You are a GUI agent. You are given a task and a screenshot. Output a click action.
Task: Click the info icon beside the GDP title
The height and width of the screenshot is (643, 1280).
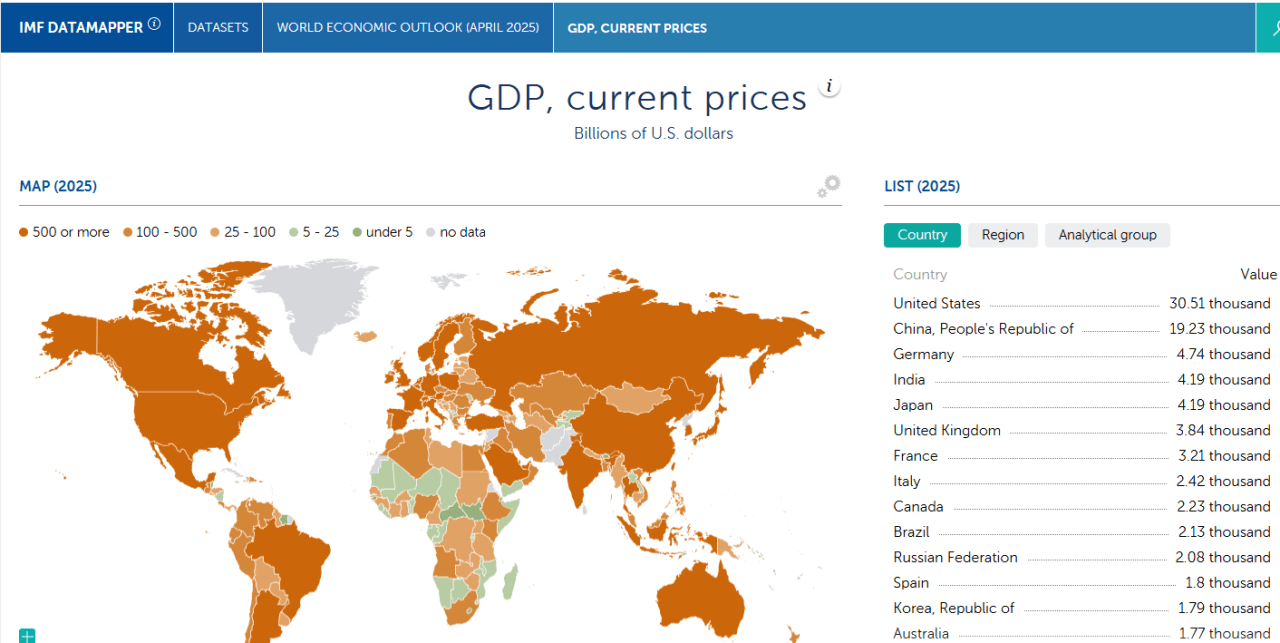coord(829,86)
